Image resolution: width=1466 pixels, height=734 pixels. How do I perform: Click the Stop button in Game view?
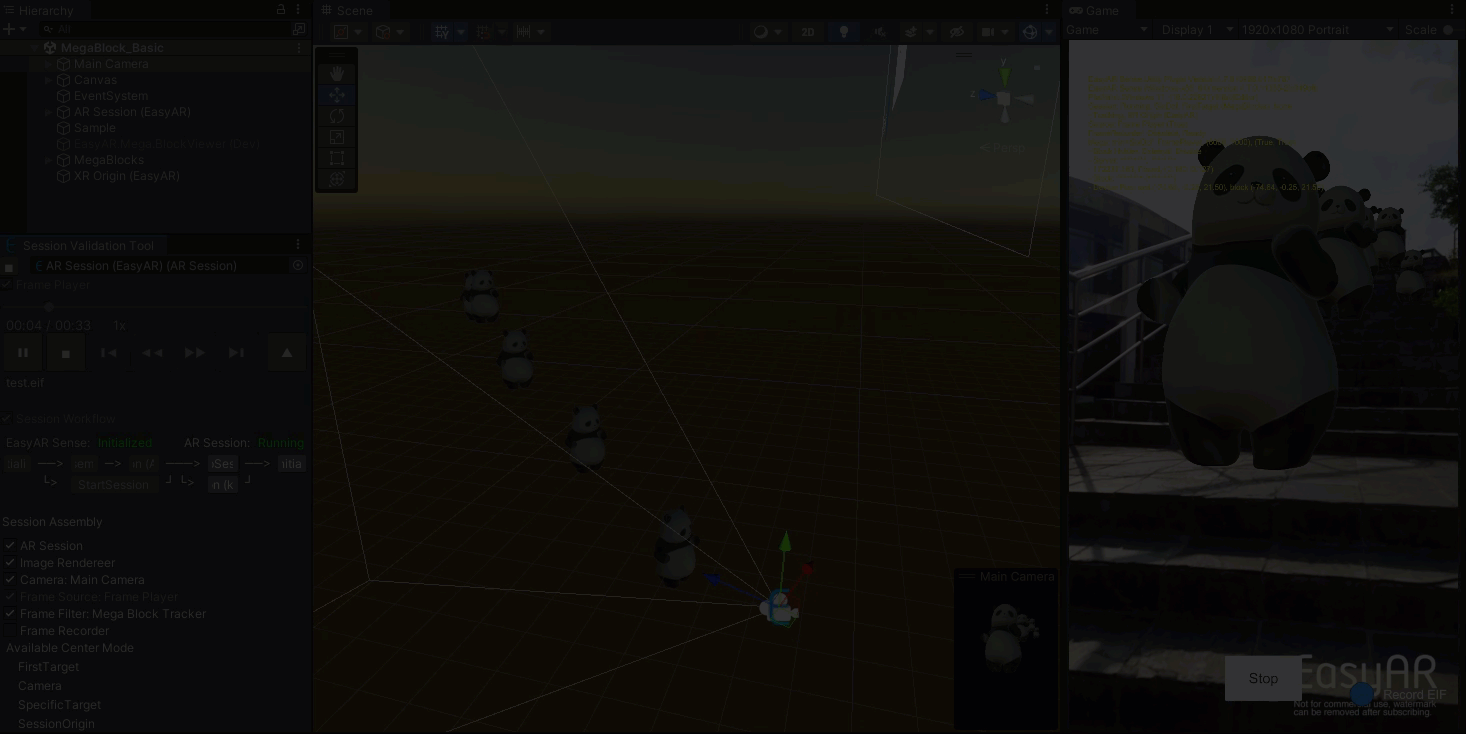coord(1263,678)
